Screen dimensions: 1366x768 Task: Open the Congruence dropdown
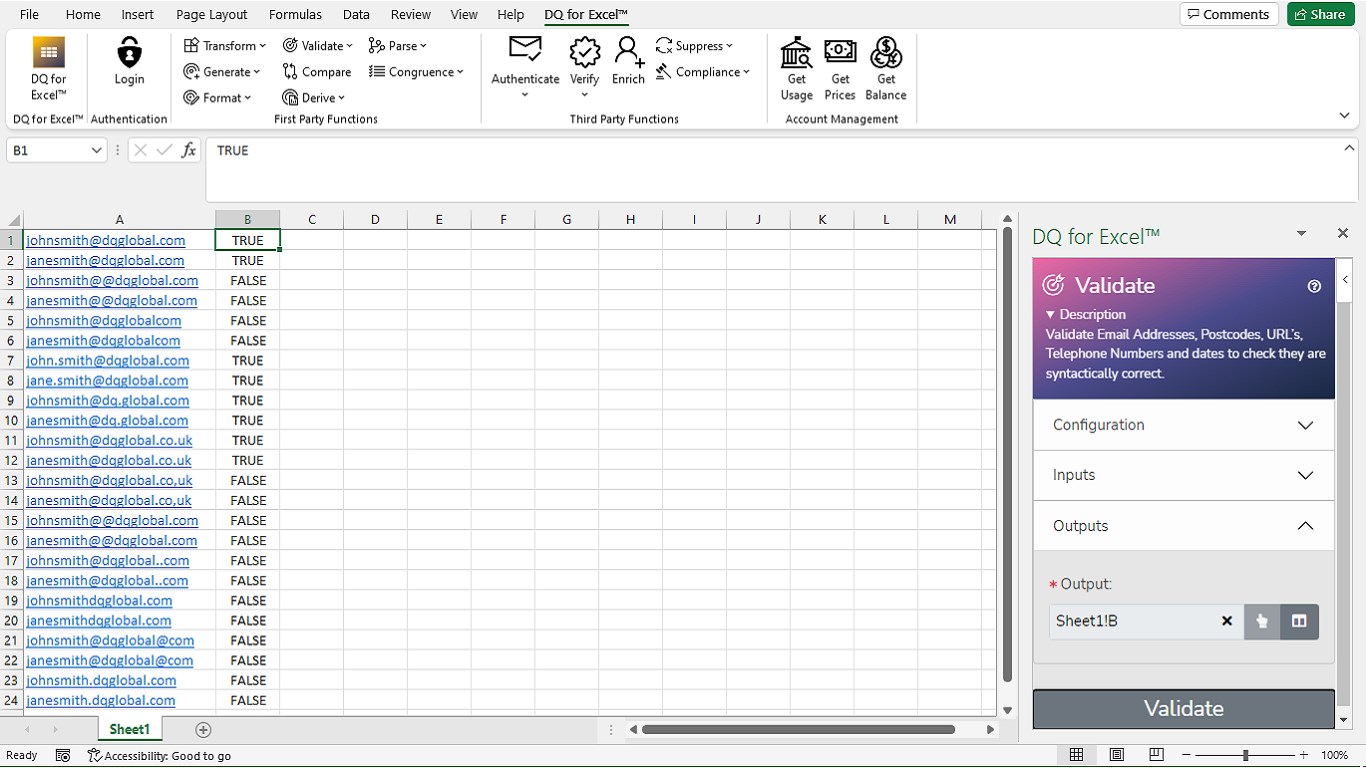(x=416, y=72)
